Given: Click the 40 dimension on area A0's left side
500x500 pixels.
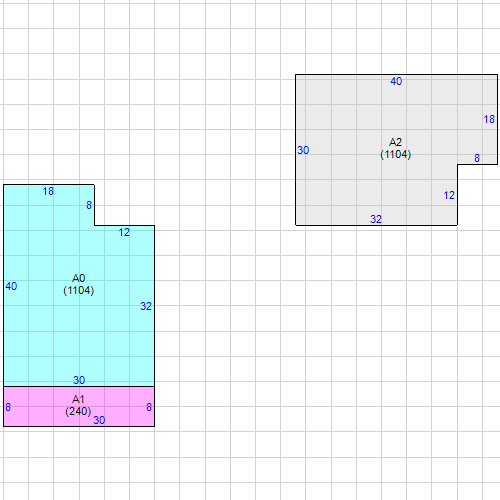Looking at the screenshot, I should coord(11,286).
